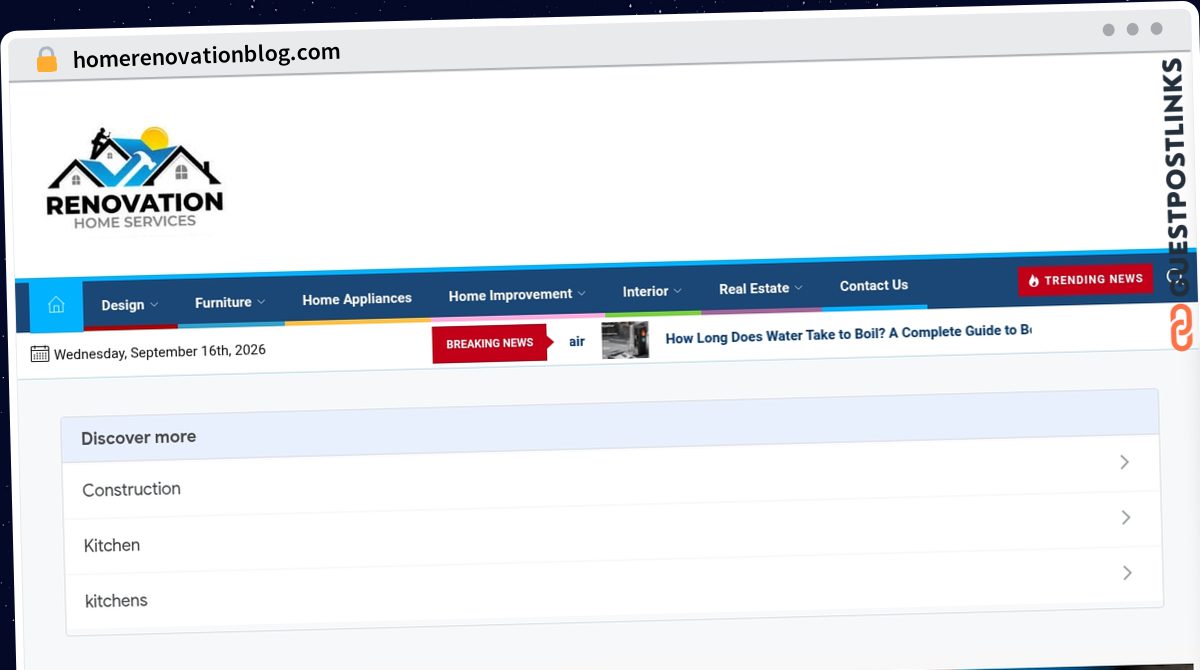Click the Discover more heading
The height and width of the screenshot is (670, 1200).
point(138,437)
